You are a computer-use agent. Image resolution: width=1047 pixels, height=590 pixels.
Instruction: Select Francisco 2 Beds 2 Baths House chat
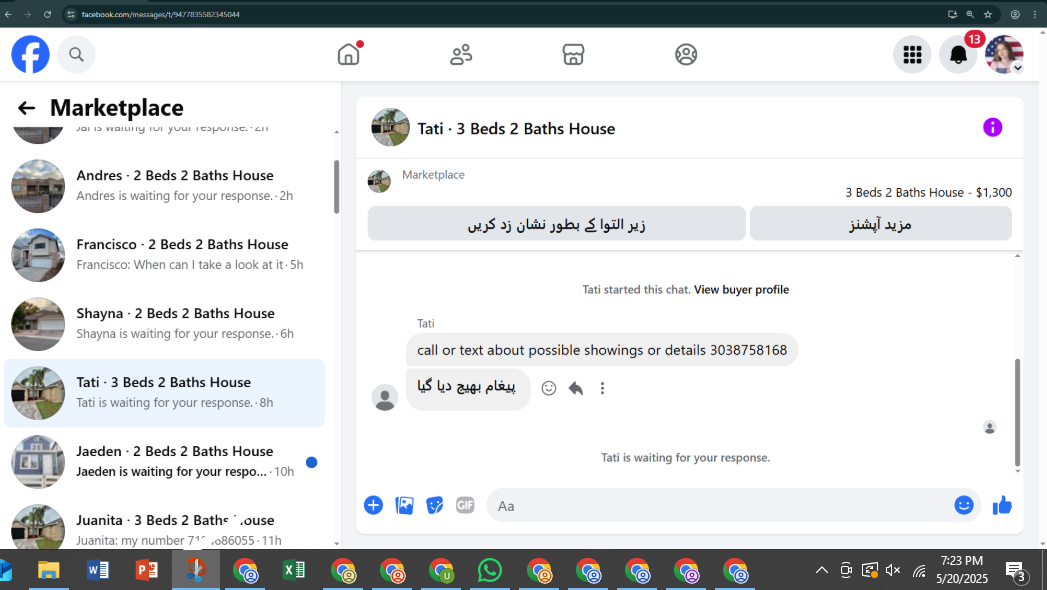(x=164, y=254)
